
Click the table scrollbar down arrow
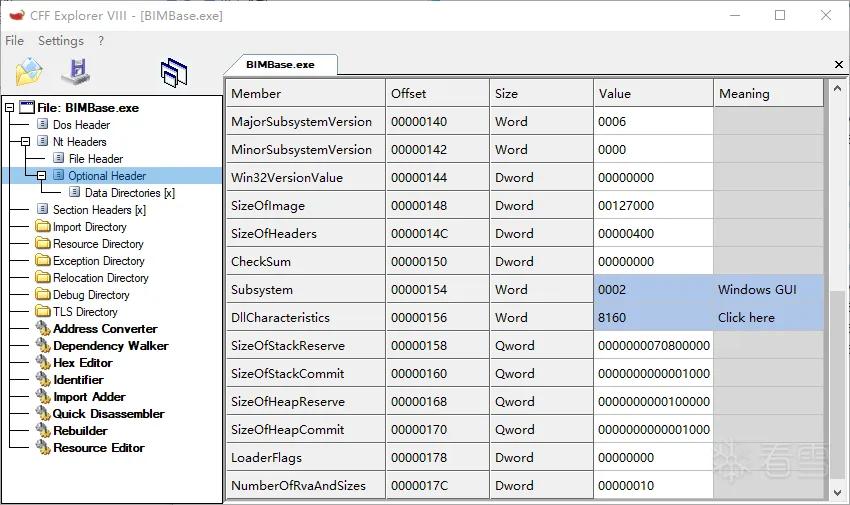(837, 492)
